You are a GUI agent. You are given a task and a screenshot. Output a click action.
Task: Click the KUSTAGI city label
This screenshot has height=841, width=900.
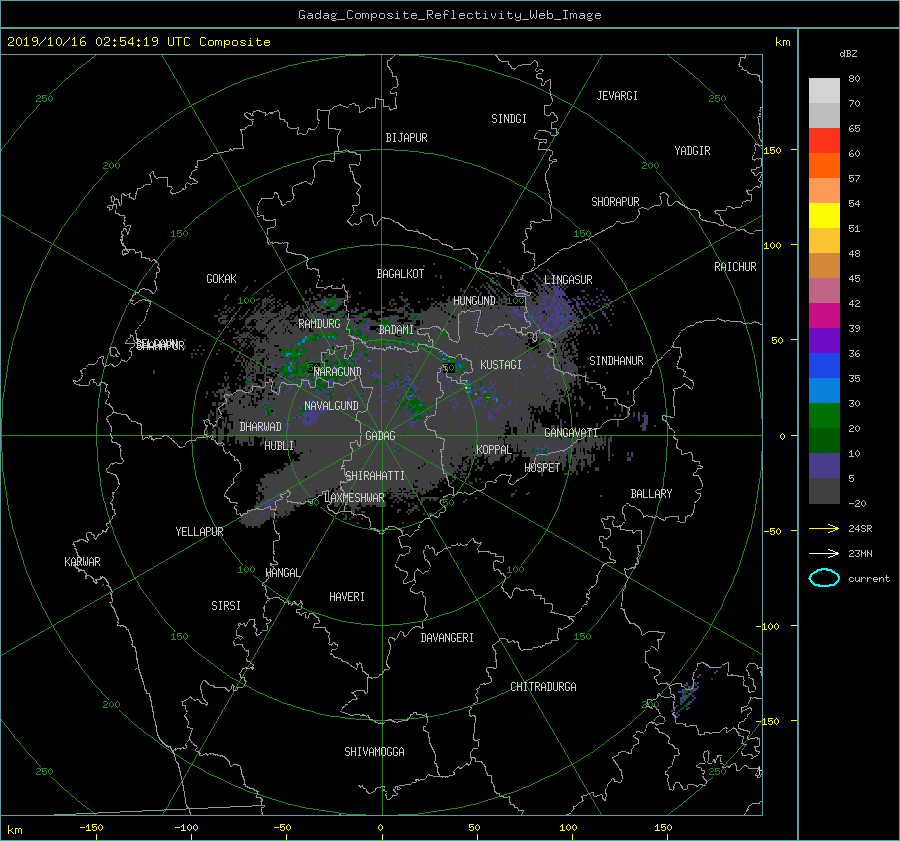[501, 365]
